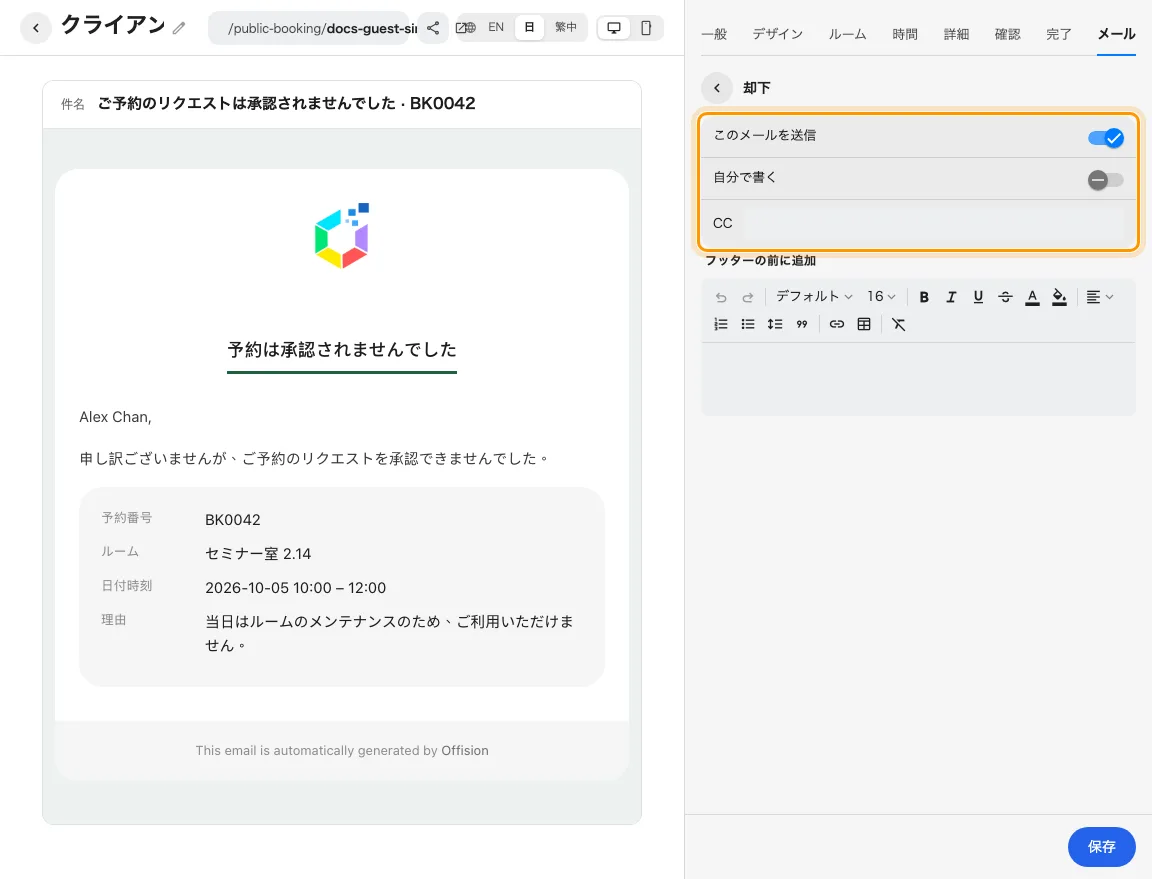Click the pencil edit icon next to title
Viewport: 1152px width, 879px height.
pos(179,29)
